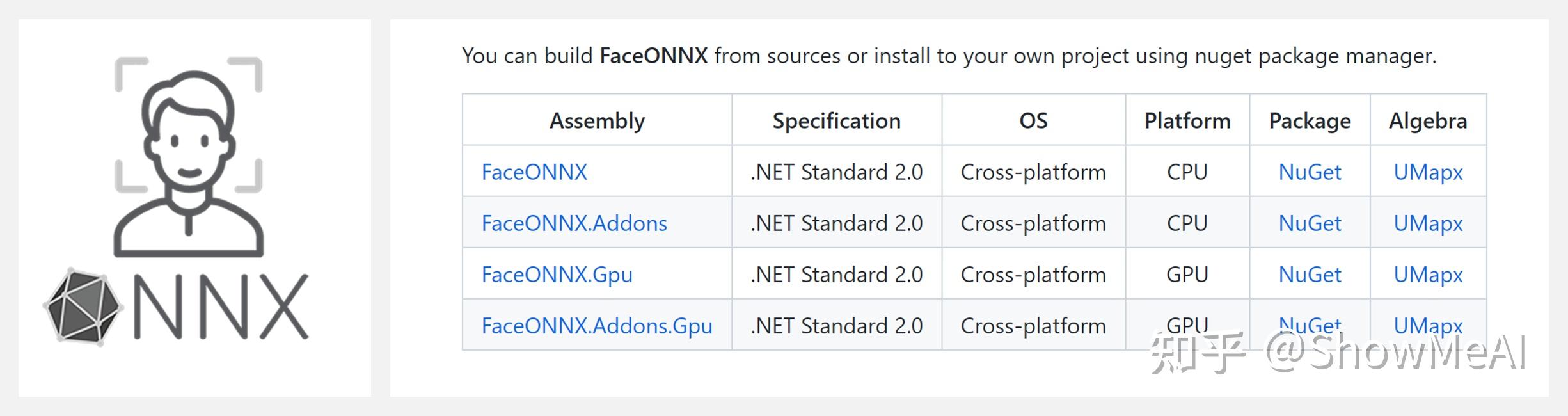Open the FaceONNX.Addons assembly link
This screenshot has width=1568, height=416.
574,223
